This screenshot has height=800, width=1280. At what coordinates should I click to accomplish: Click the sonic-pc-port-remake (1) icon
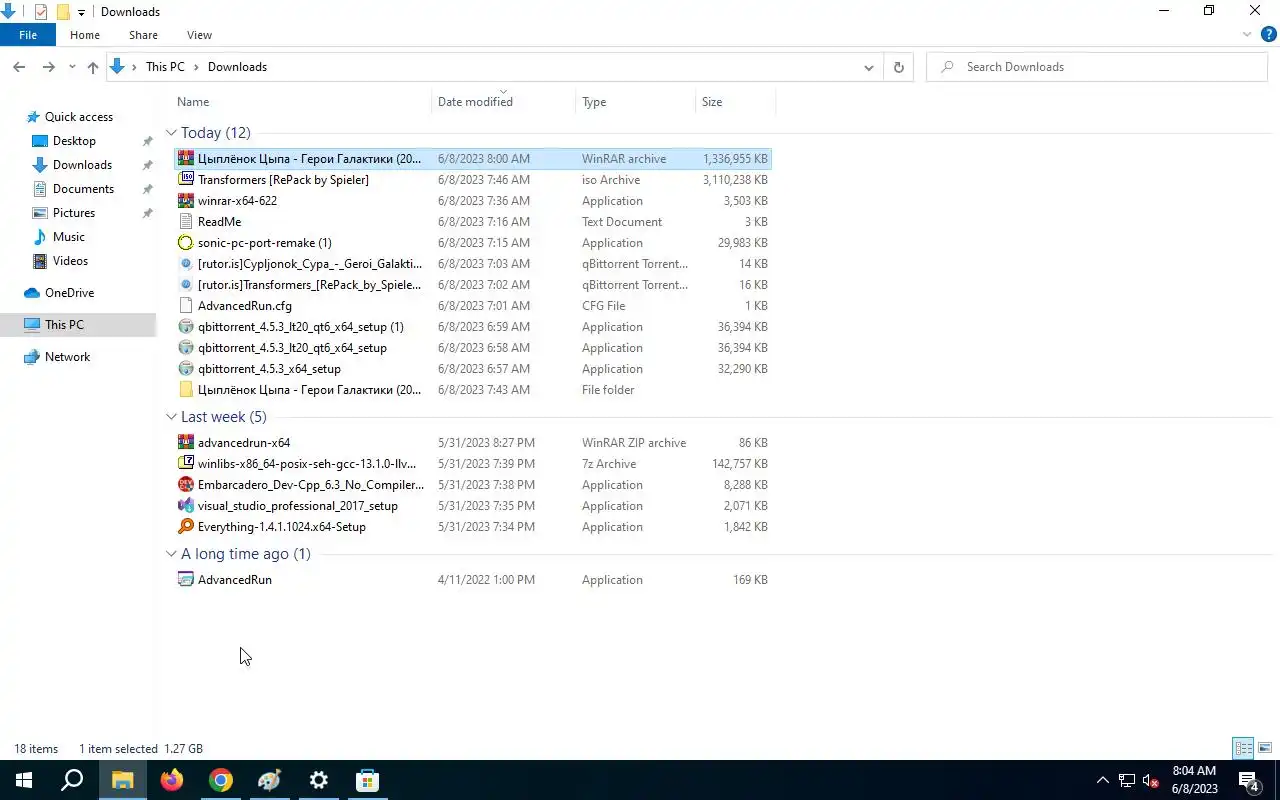[x=185, y=242]
